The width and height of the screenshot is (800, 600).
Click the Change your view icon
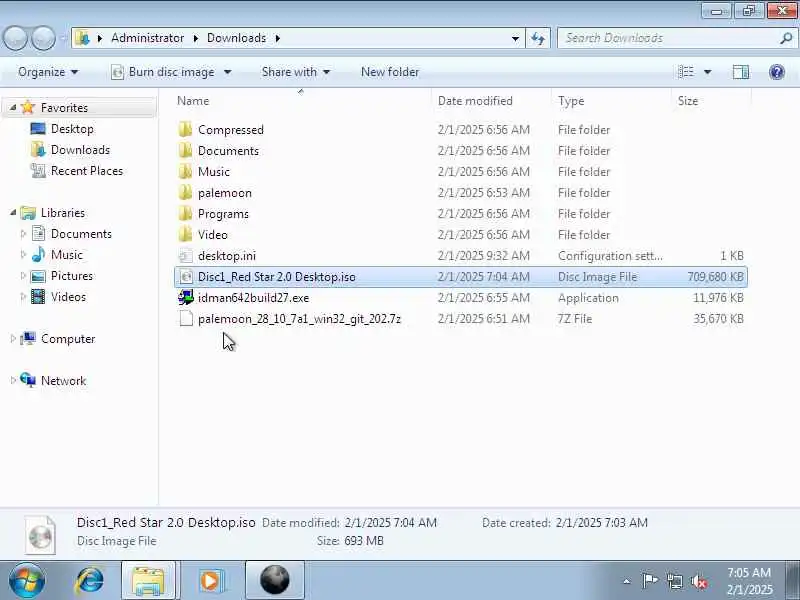tap(686, 72)
